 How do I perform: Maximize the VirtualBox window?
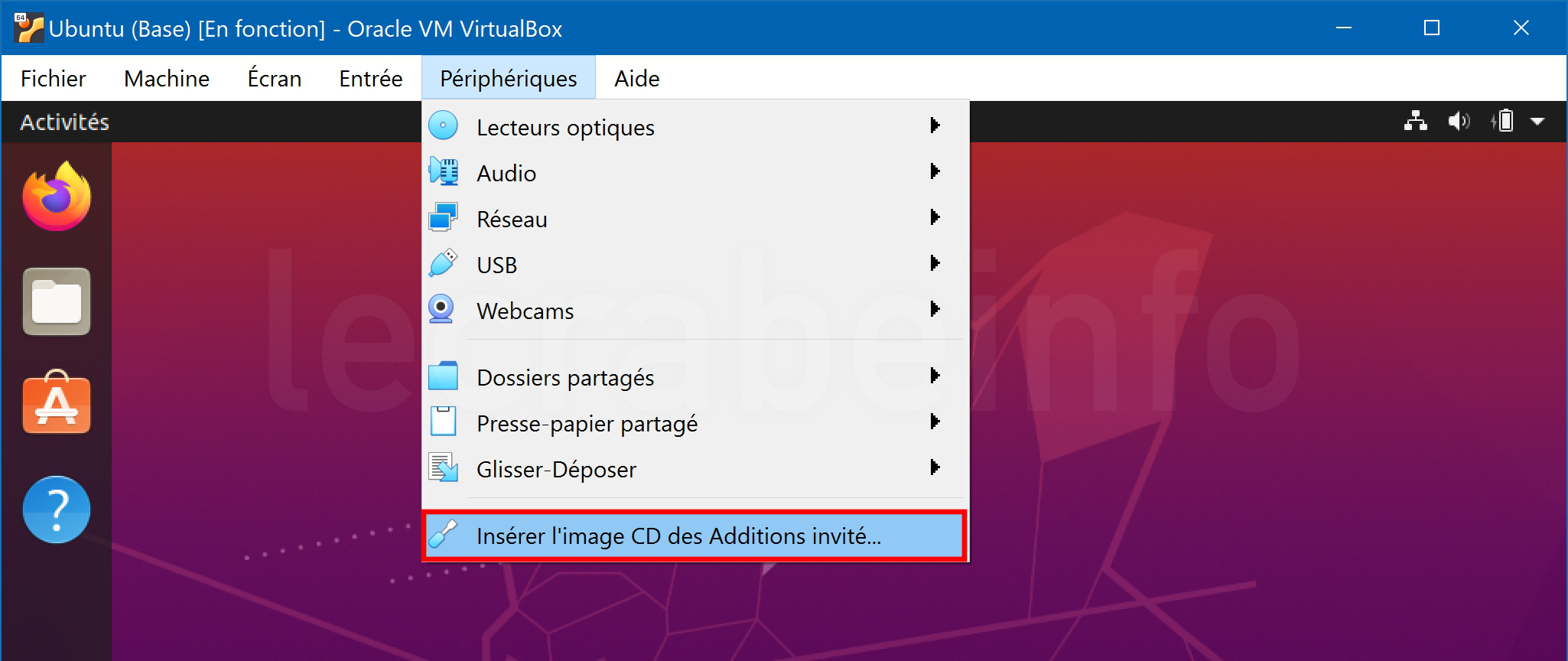1432,28
